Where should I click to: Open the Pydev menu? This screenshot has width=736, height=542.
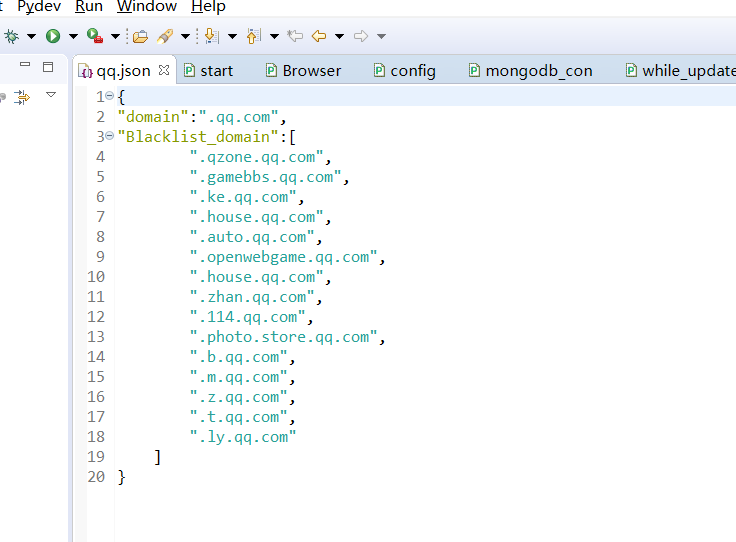coord(39,7)
